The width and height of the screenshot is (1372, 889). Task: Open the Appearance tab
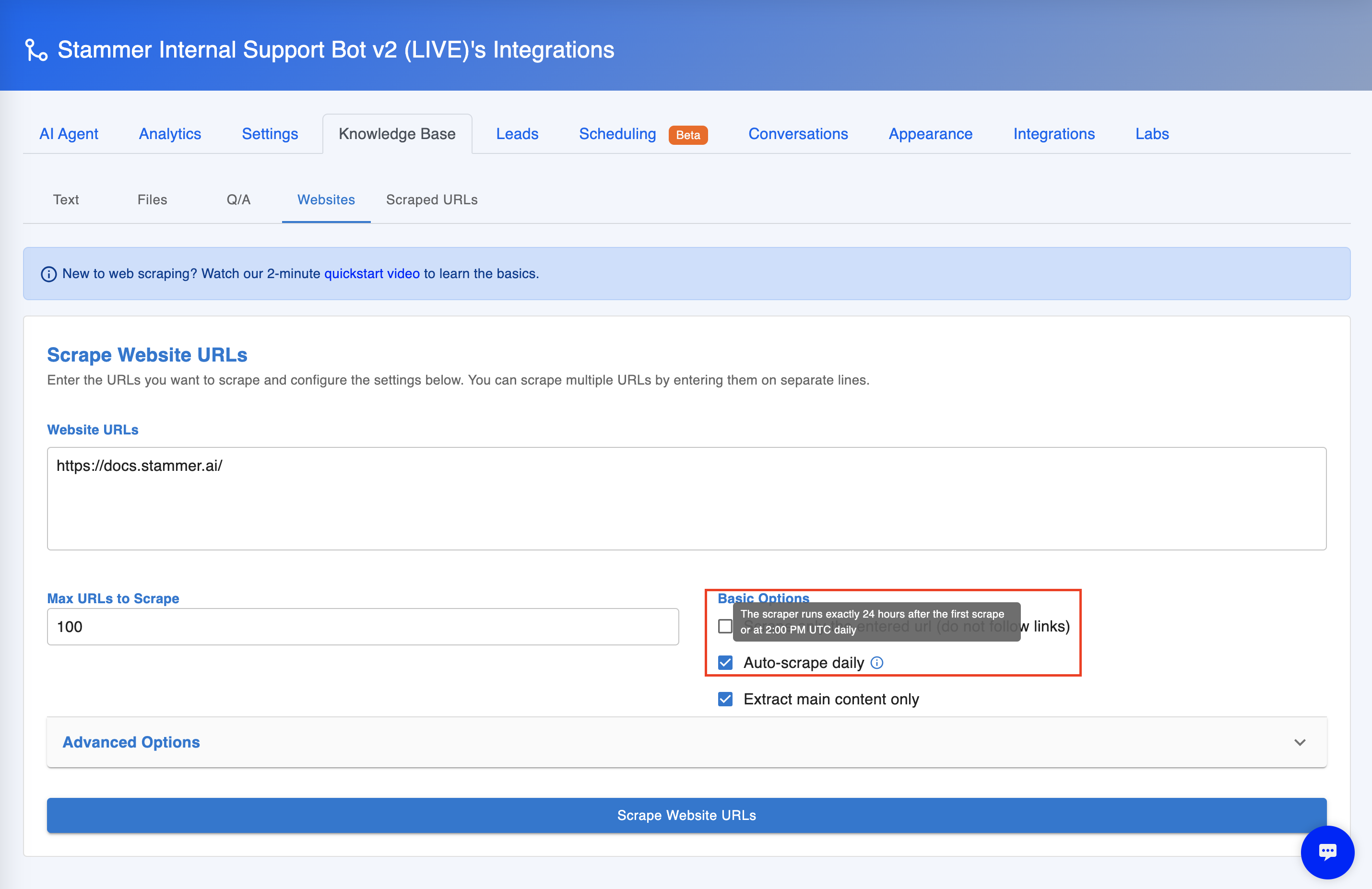point(931,134)
